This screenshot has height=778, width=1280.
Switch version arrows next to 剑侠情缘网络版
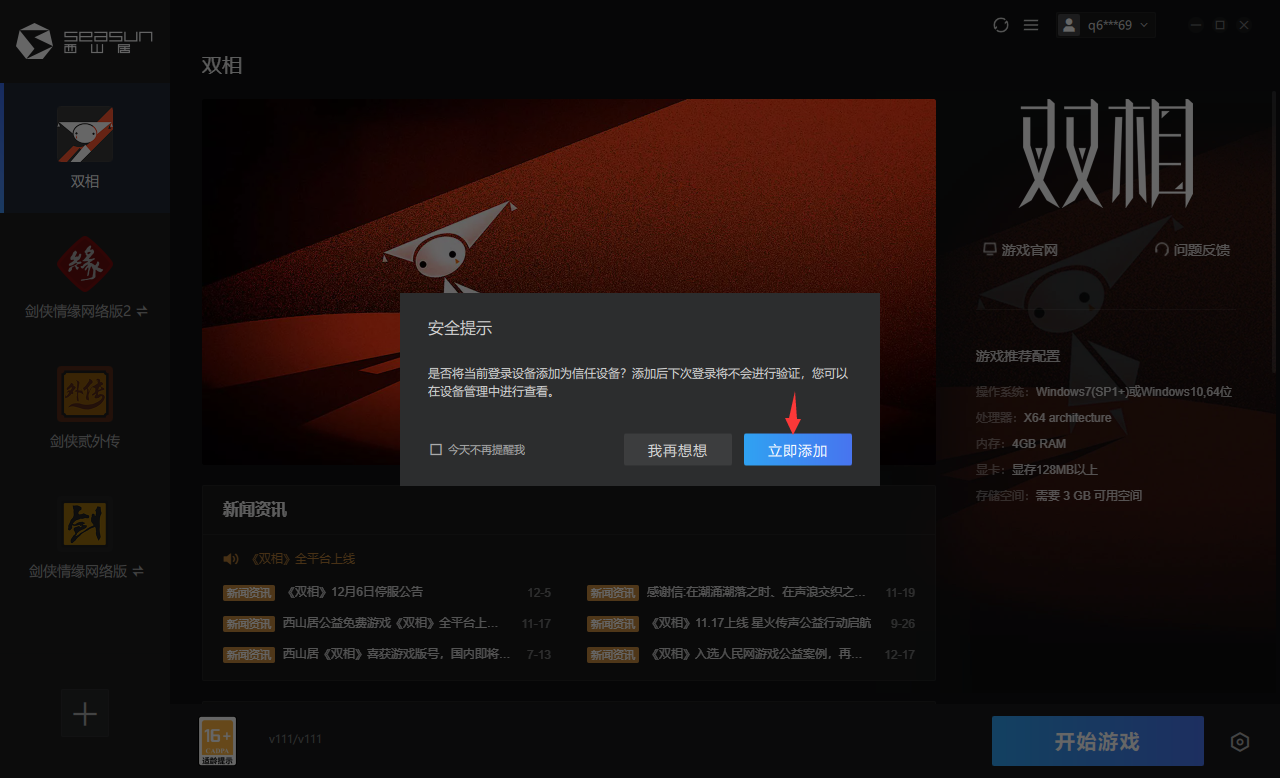138,571
